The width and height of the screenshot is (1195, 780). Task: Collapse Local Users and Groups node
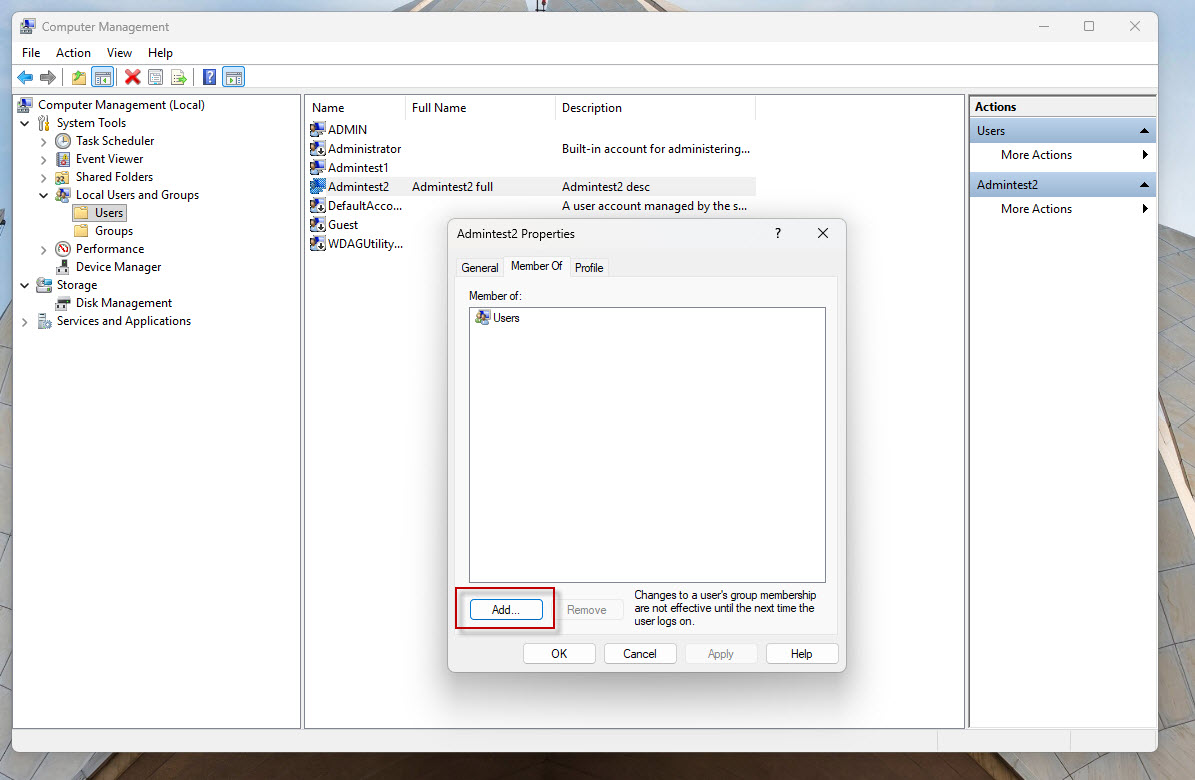43,195
